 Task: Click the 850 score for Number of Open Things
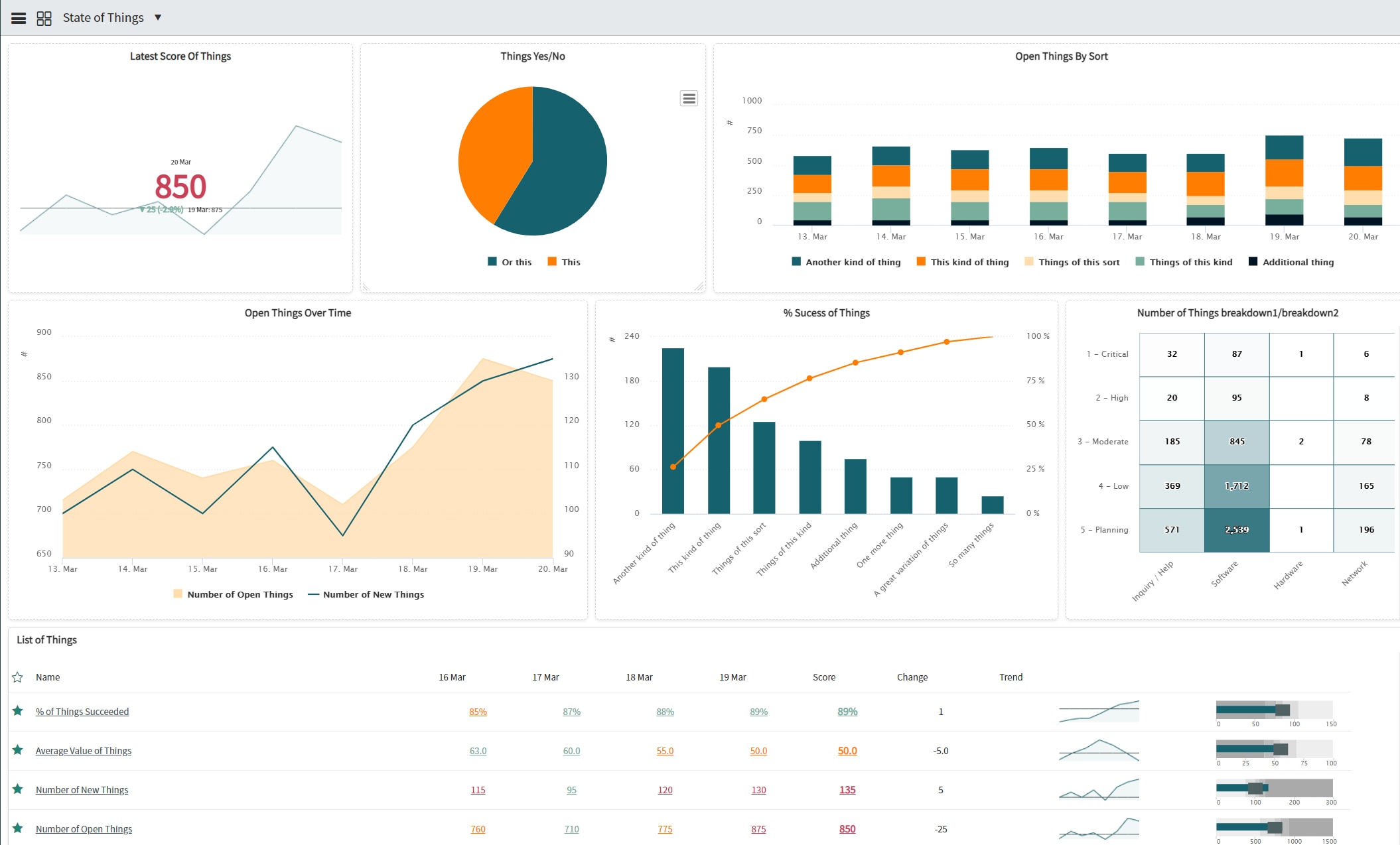coord(847,828)
